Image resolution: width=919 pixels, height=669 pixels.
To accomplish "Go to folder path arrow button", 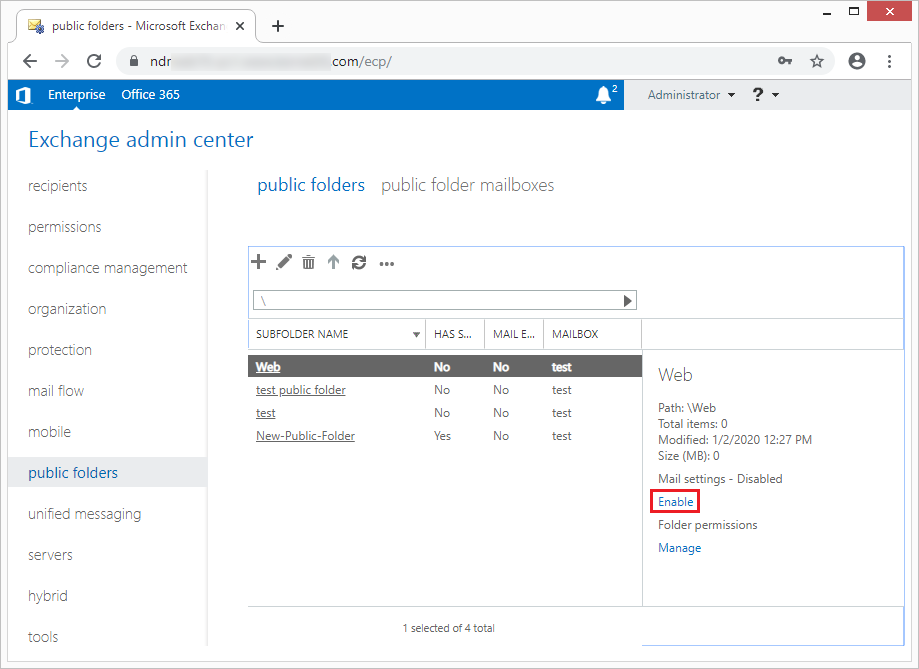I will (x=628, y=301).
